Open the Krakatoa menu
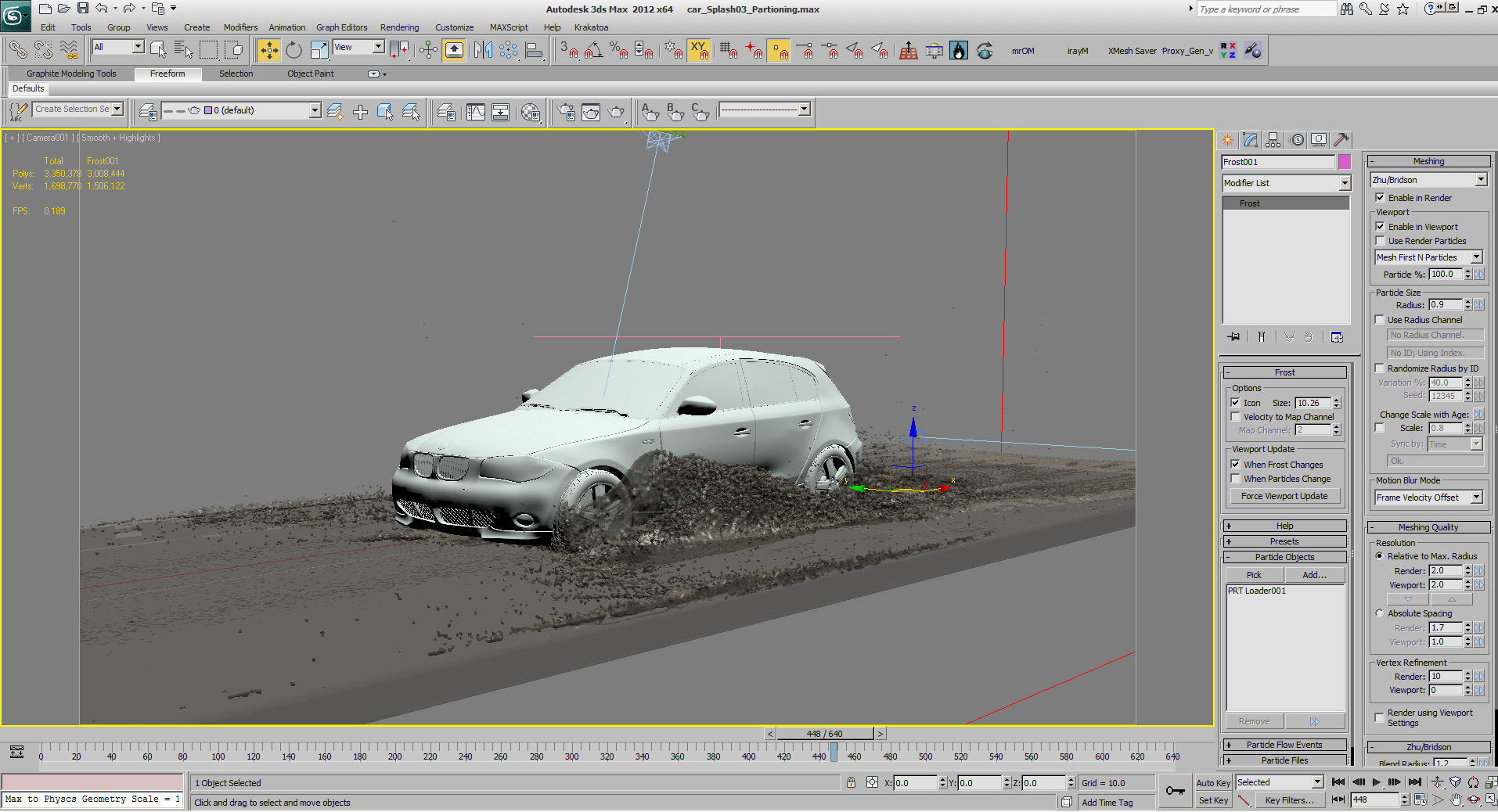Viewport: 1498px width, 812px height. pyautogui.click(x=591, y=27)
